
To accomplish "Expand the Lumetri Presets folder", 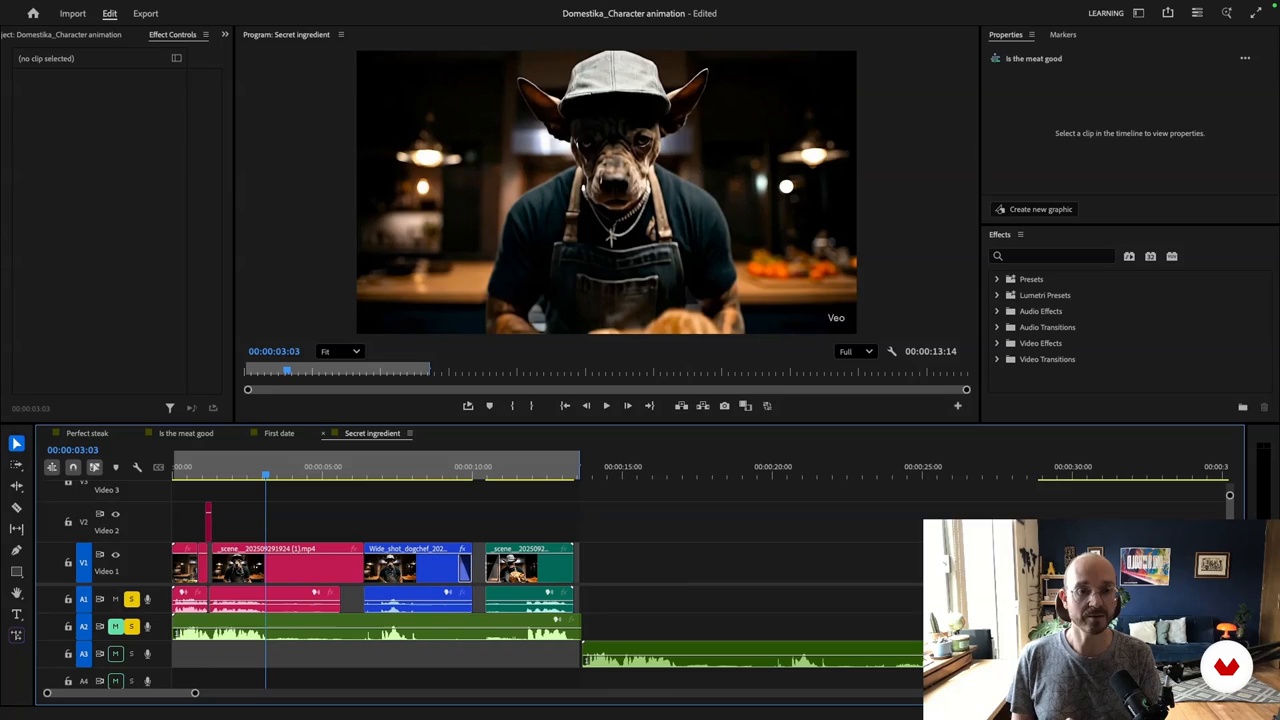I will (996, 295).
